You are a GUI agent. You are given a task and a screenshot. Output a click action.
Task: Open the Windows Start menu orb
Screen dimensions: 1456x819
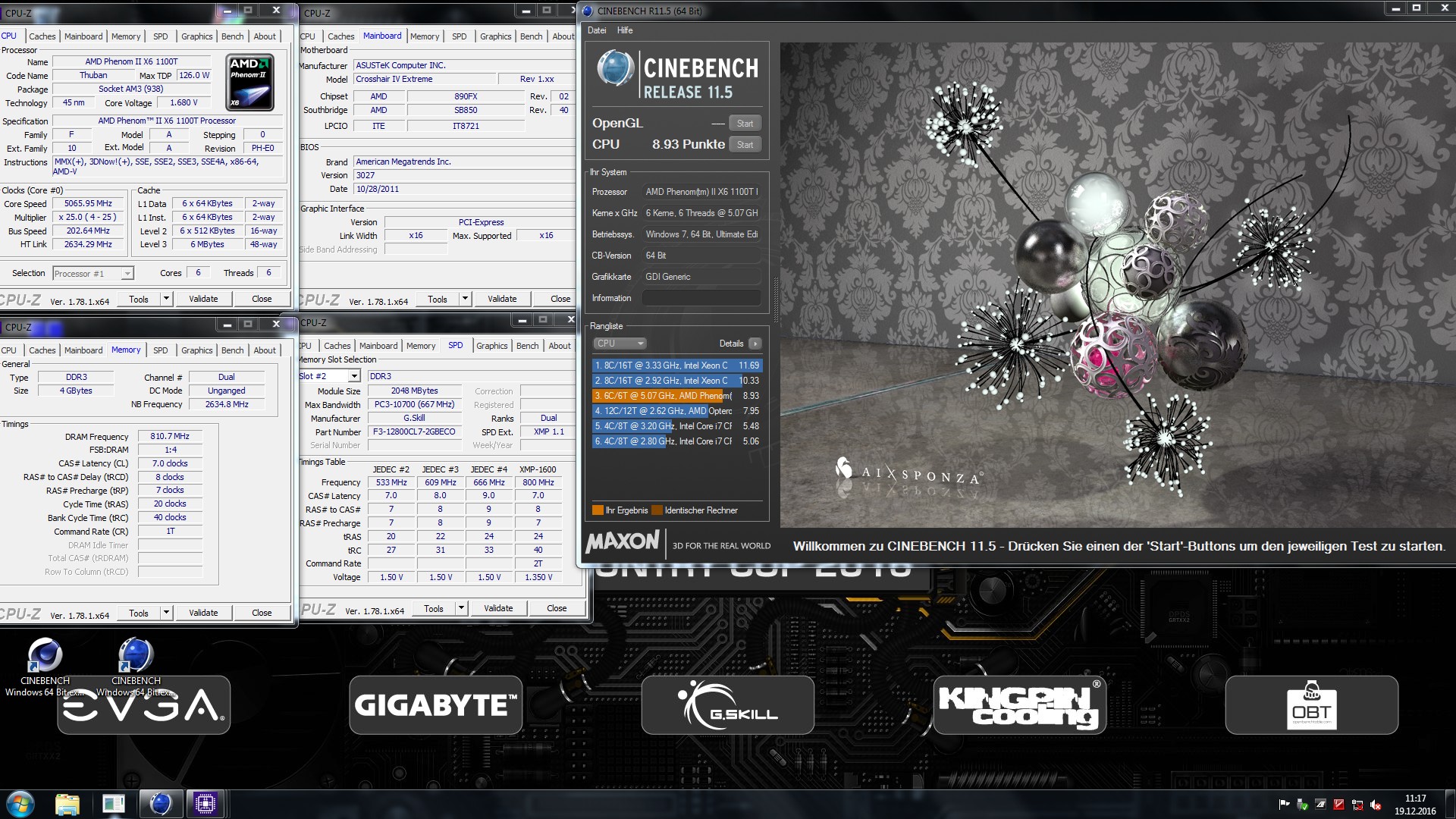[x=20, y=804]
